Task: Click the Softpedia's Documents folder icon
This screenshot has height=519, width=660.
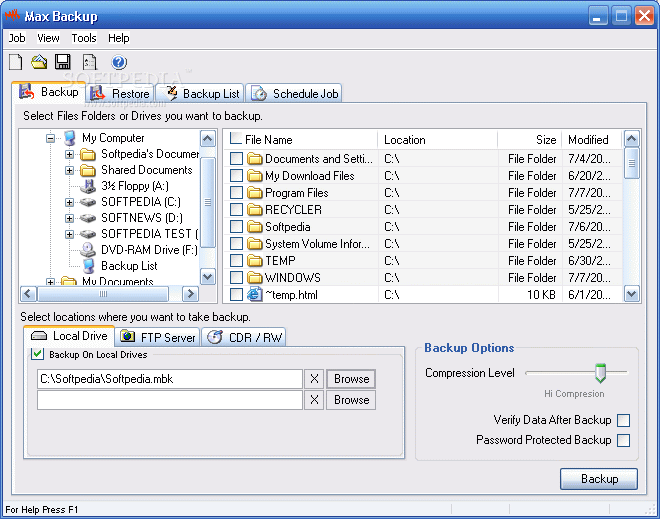Action: (88, 154)
